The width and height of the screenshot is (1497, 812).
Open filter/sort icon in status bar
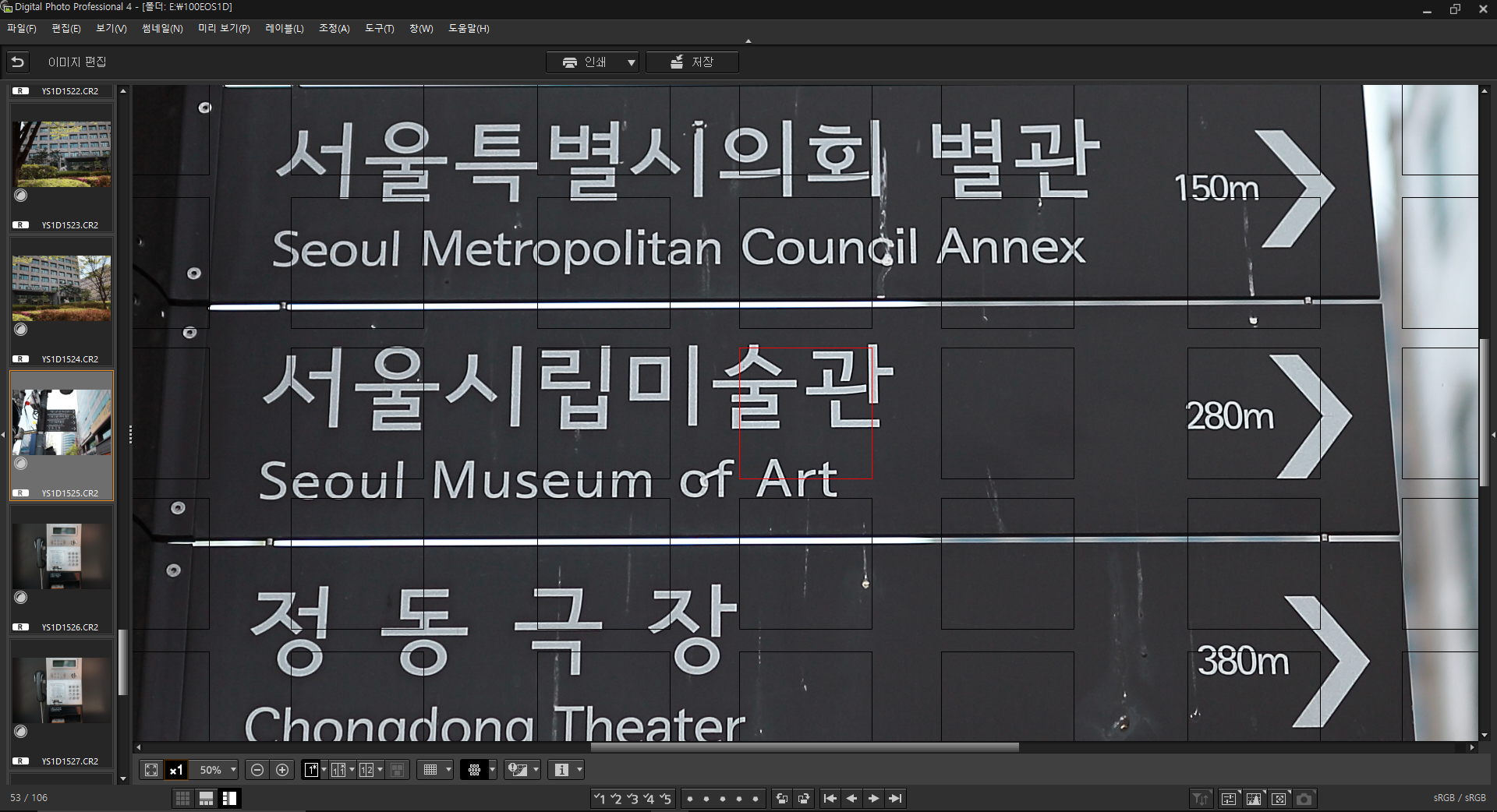pos(1201,798)
